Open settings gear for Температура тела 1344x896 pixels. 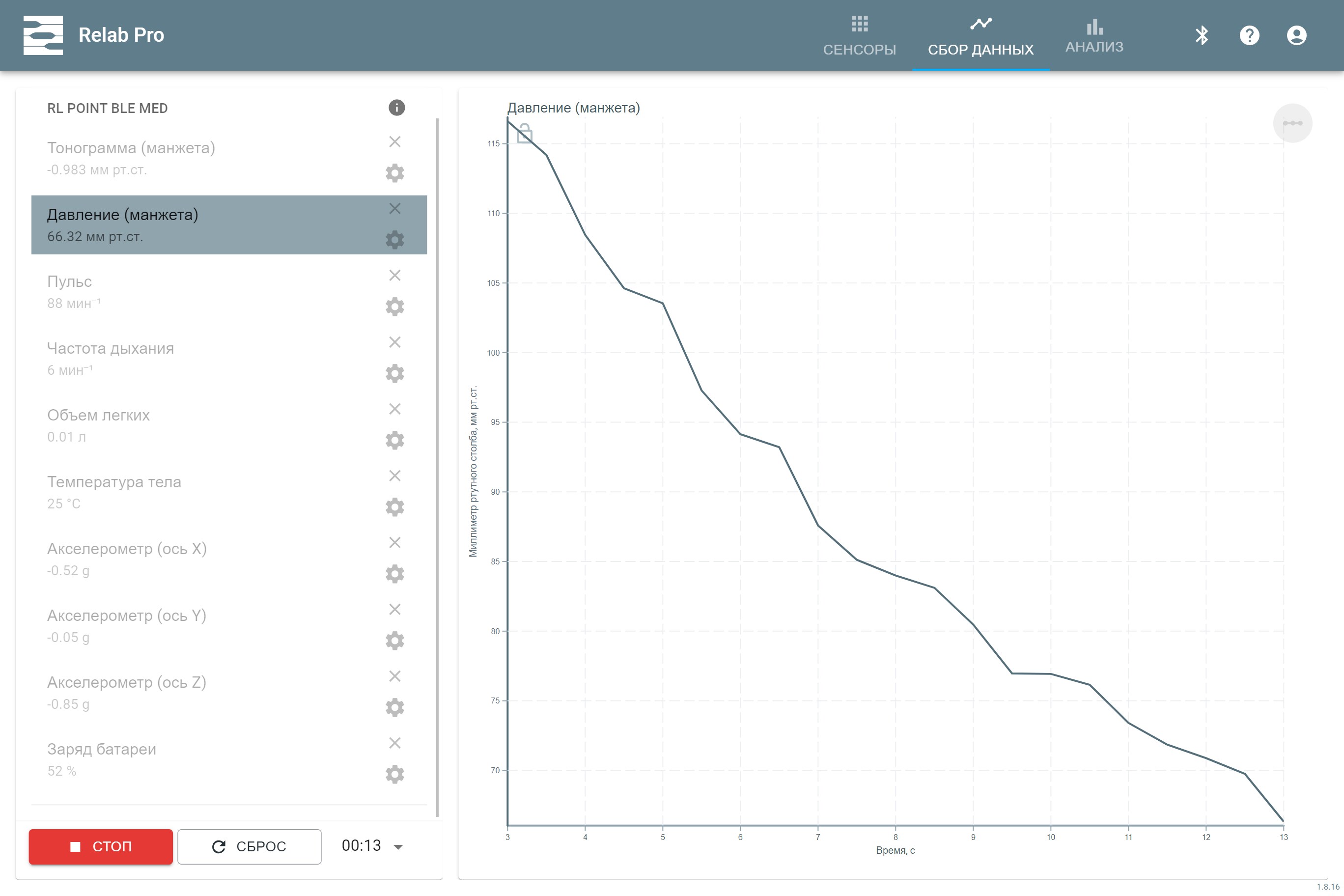tap(394, 507)
